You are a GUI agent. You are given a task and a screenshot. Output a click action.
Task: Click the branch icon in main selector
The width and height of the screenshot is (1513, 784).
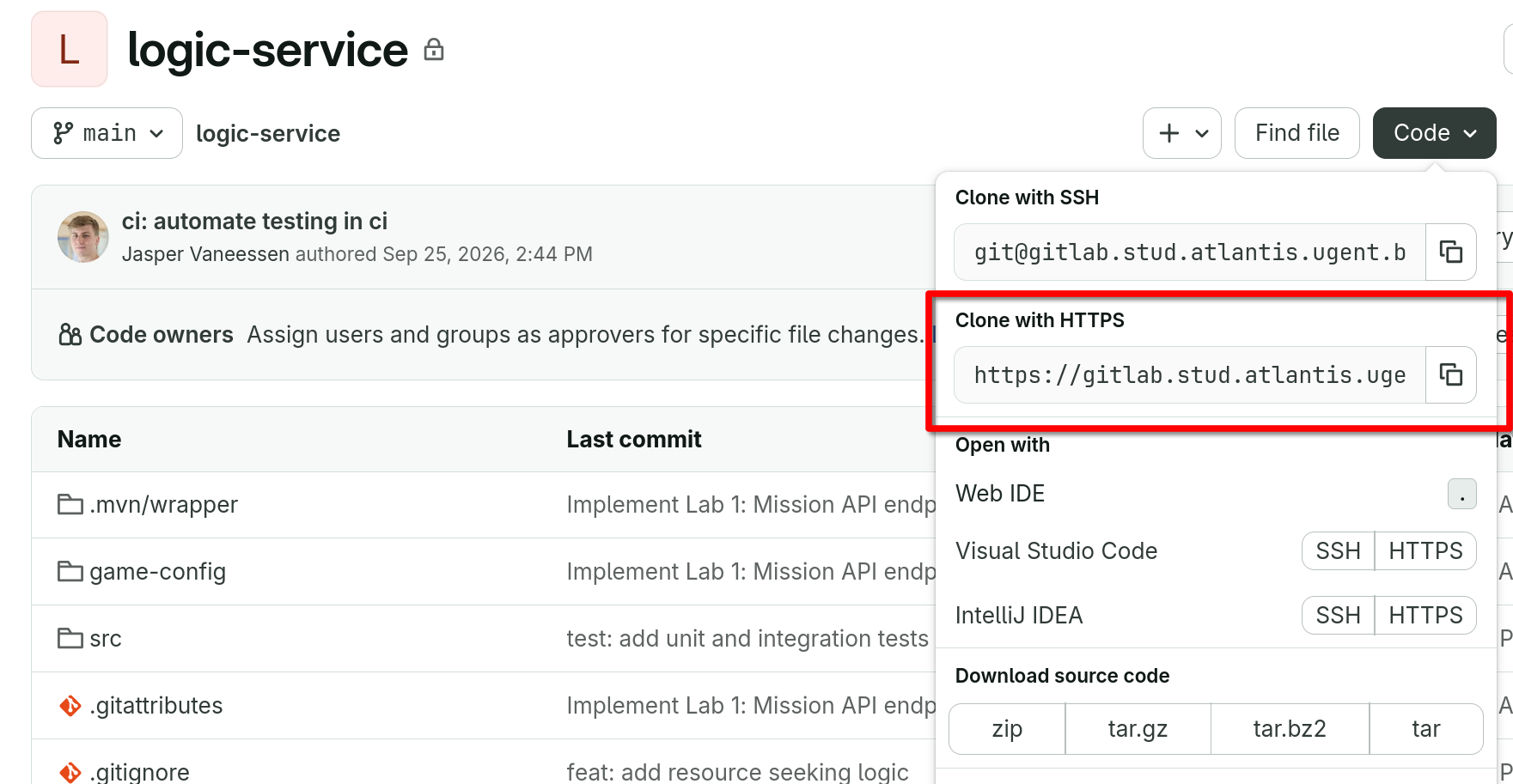point(63,133)
